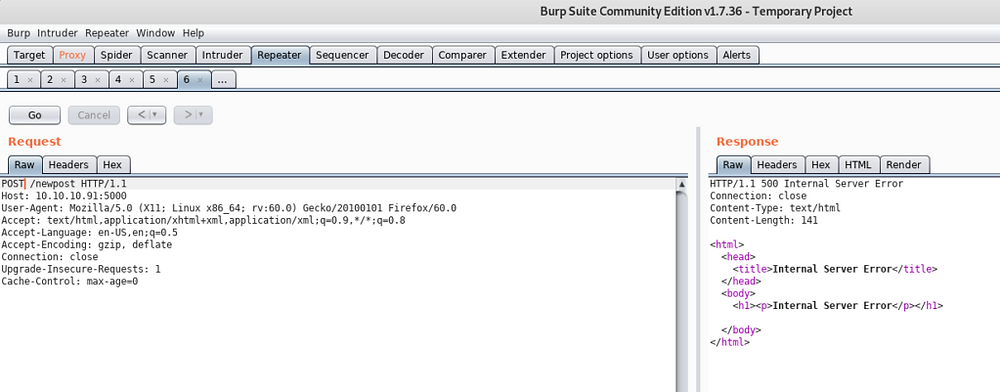Select Repeater request tab 1
This screenshot has height=392, width=1000.
coord(17,80)
